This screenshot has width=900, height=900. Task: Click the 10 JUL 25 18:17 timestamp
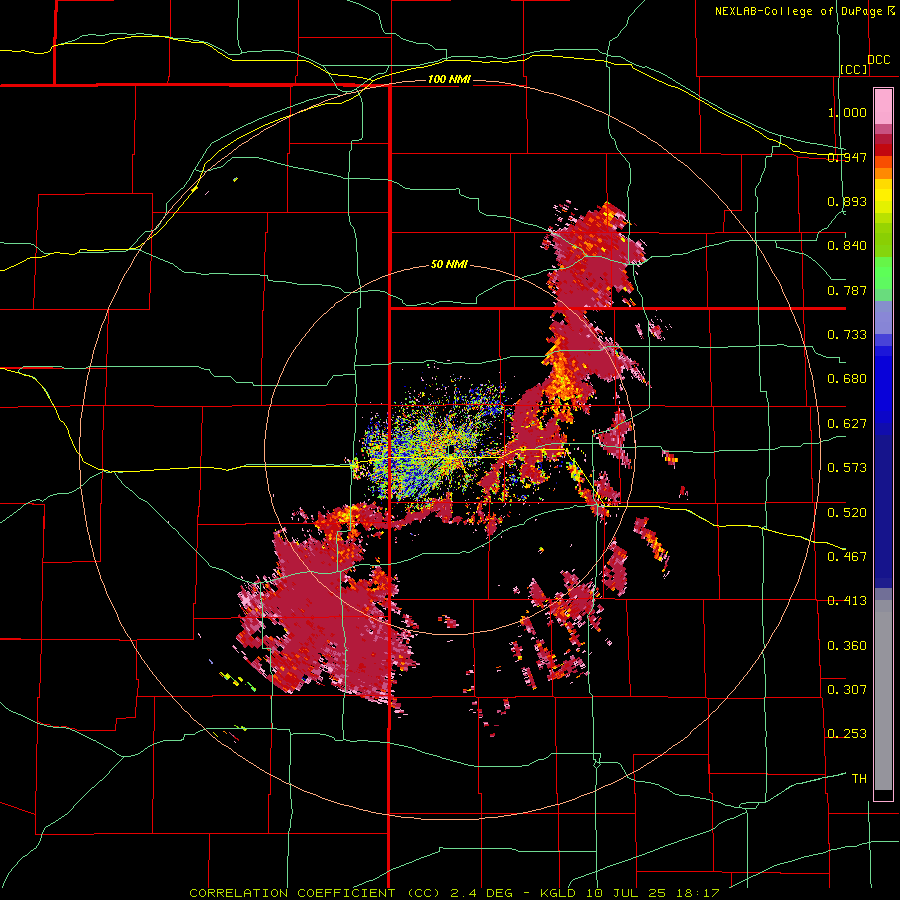tap(653, 893)
